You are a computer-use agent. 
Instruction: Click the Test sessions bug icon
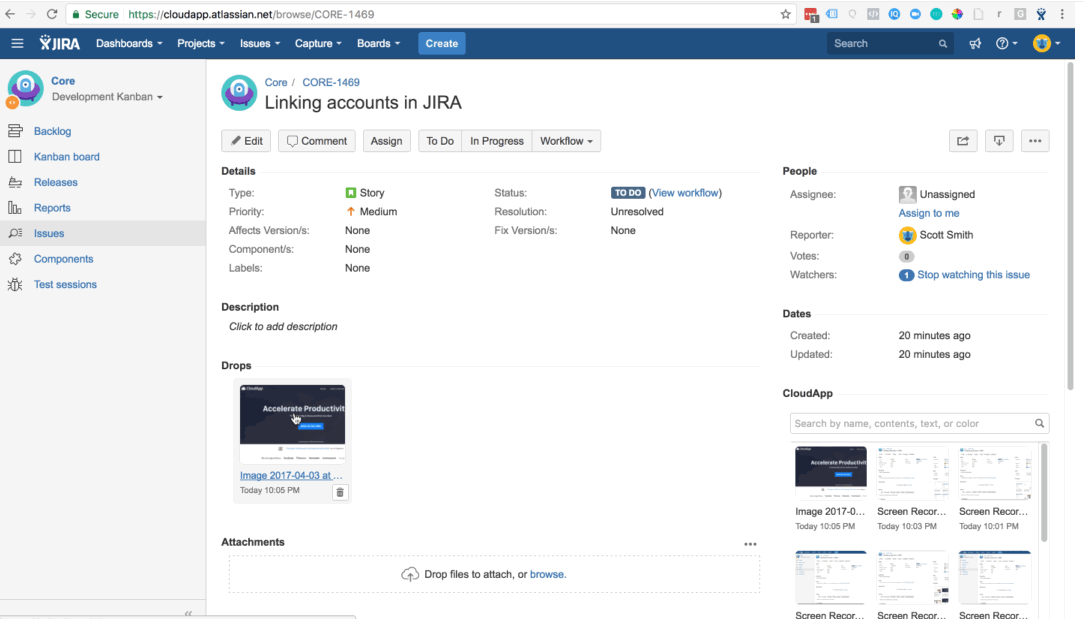(x=15, y=284)
